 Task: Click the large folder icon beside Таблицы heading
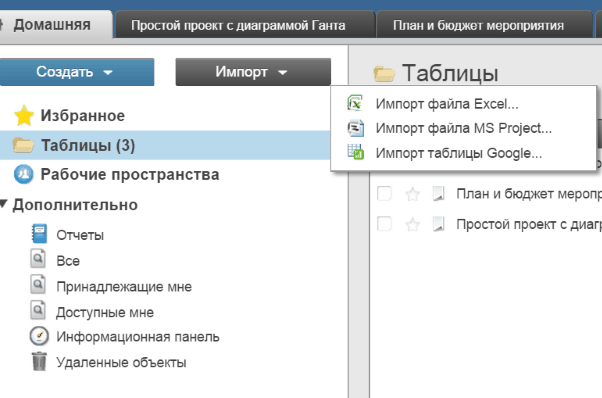(384, 74)
